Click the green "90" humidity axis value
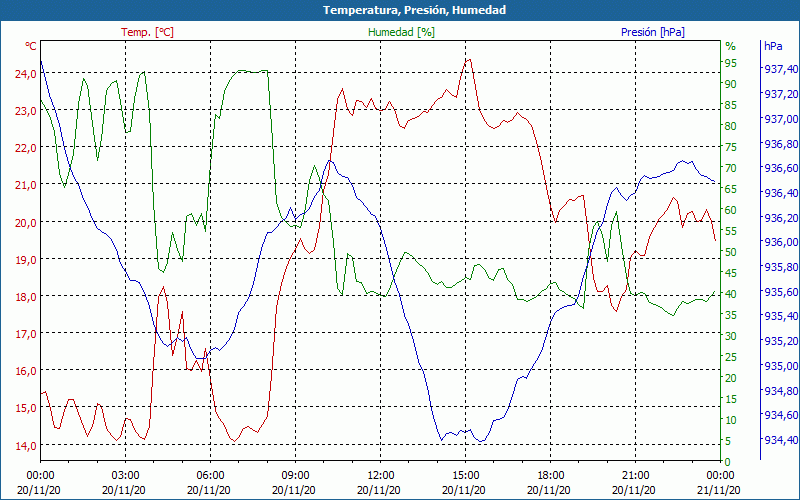Image resolution: width=800 pixels, height=500 pixels. click(x=731, y=84)
